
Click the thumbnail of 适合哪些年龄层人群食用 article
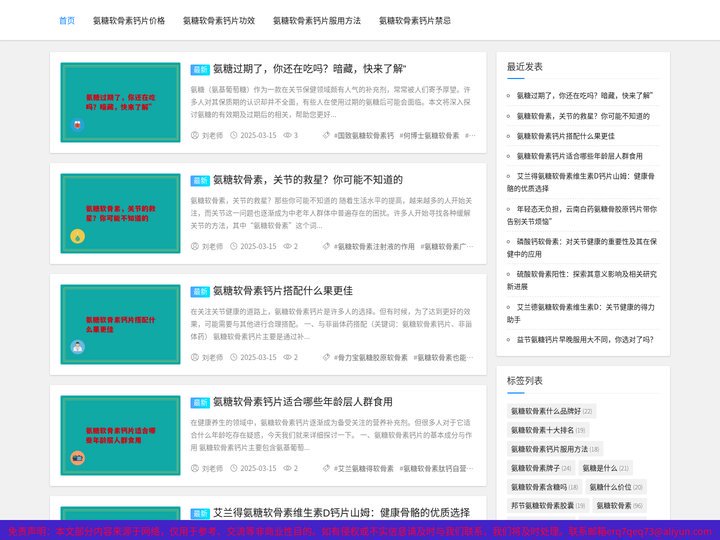(120, 435)
